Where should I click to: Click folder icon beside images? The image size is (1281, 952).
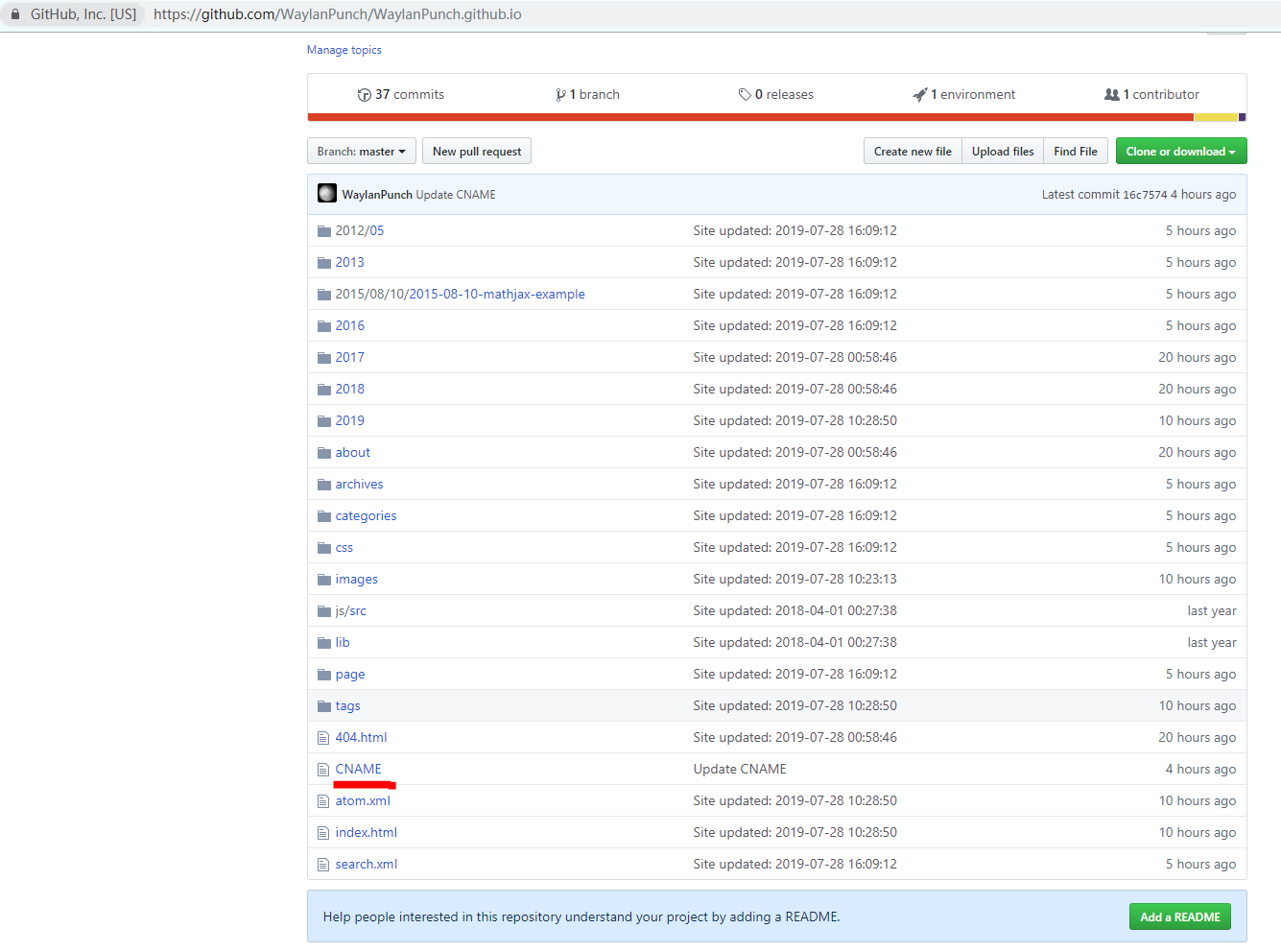click(324, 580)
